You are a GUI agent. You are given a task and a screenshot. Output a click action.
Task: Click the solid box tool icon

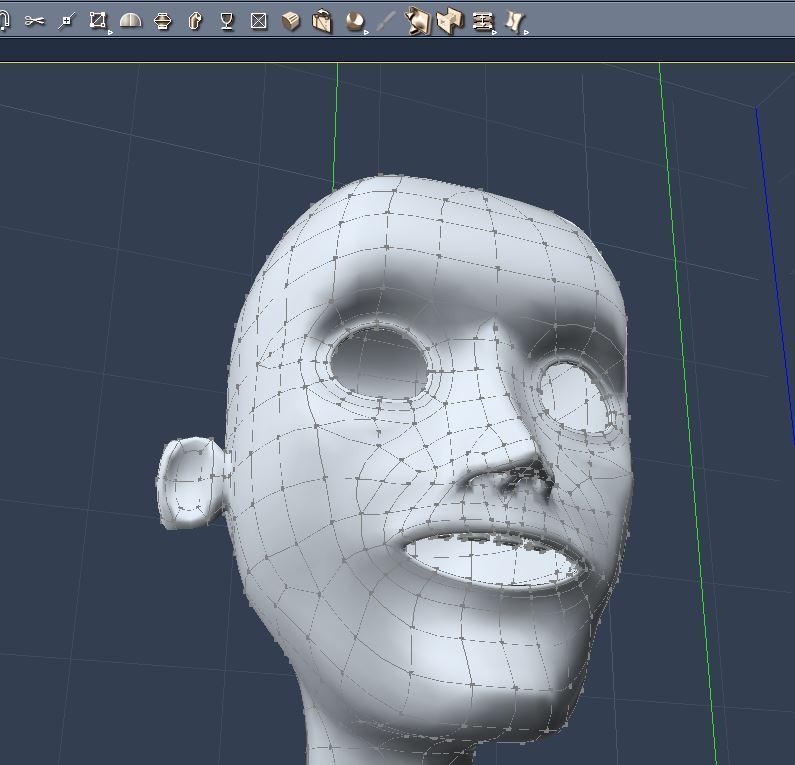291,20
